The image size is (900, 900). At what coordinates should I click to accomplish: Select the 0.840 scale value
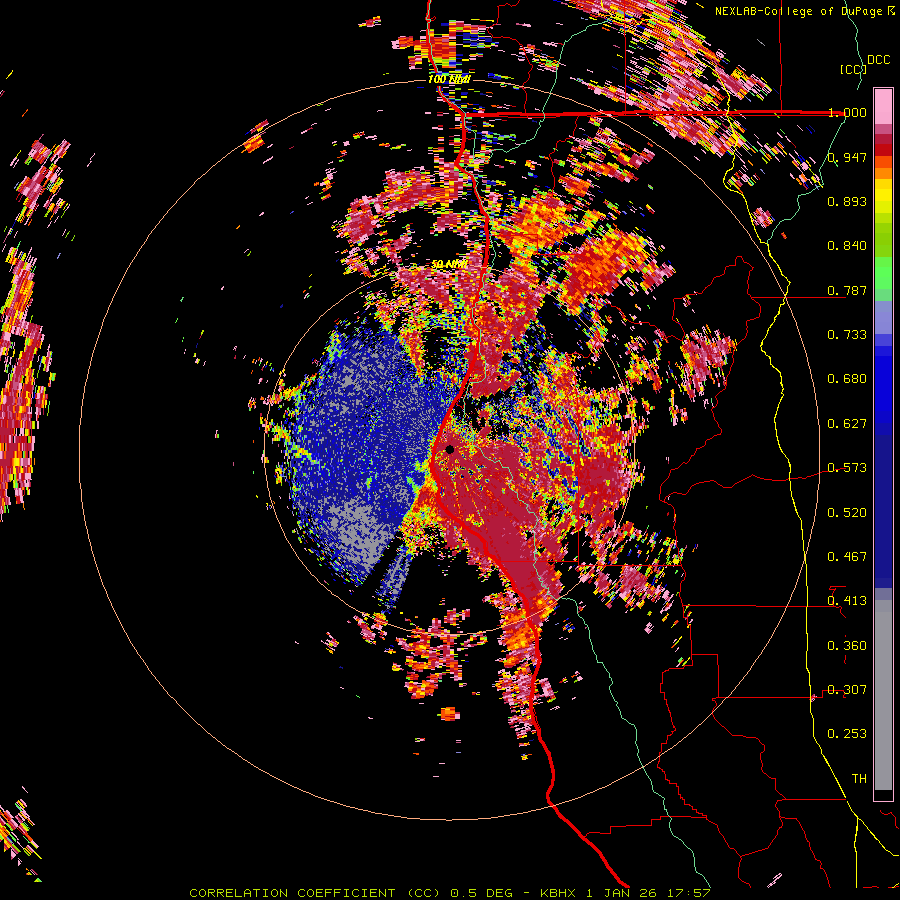pos(847,246)
